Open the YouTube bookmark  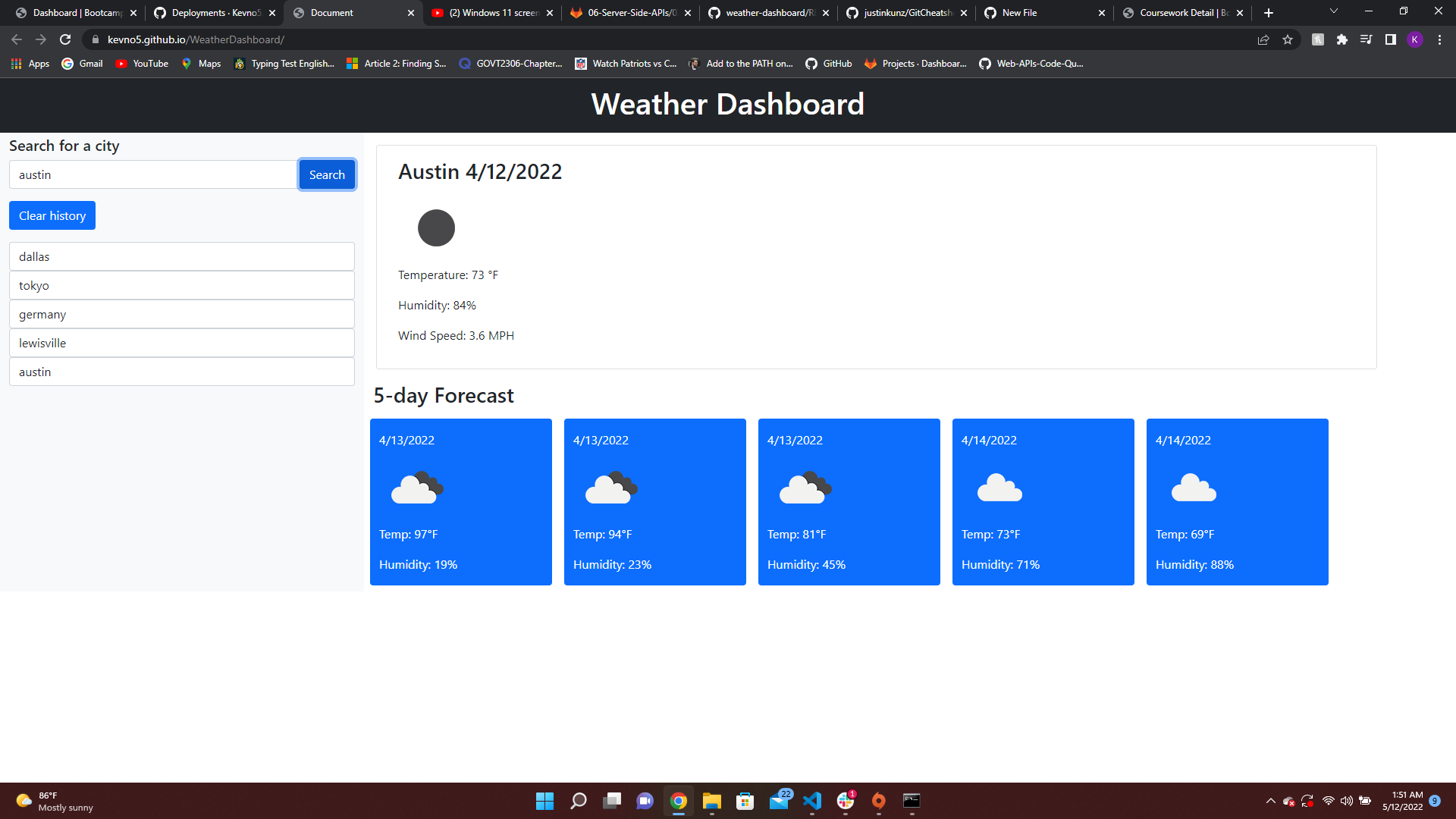(141, 64)
